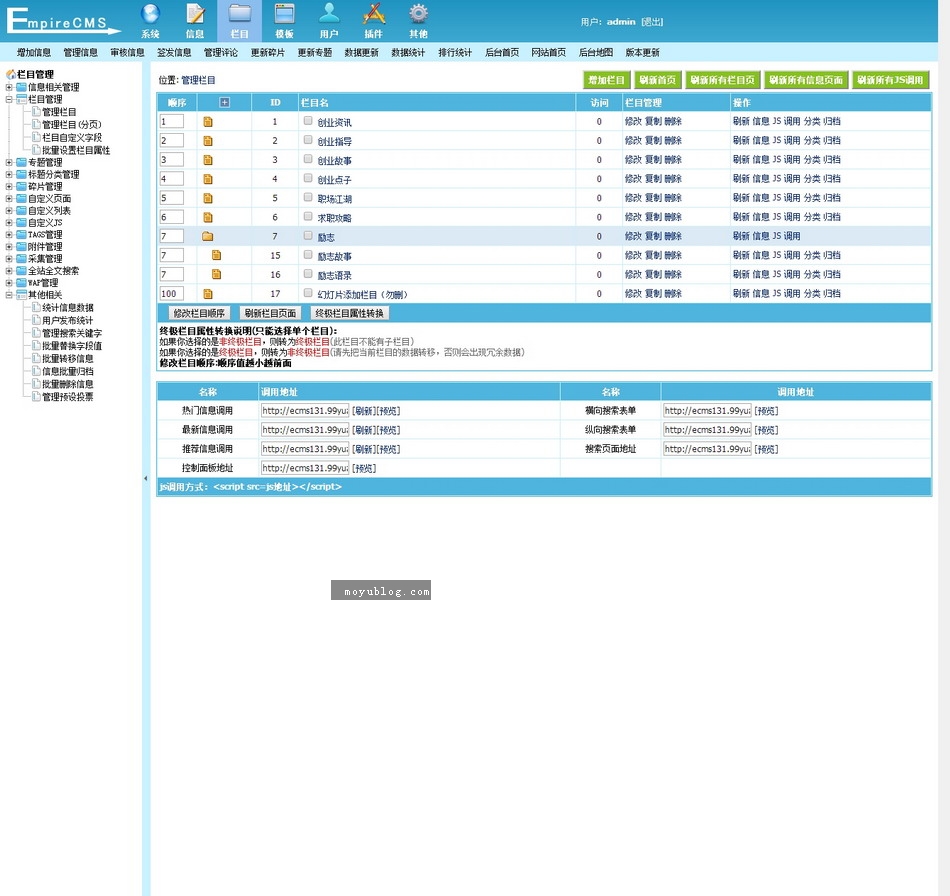Expand the 自定义页面 tree node

[9, 199]
